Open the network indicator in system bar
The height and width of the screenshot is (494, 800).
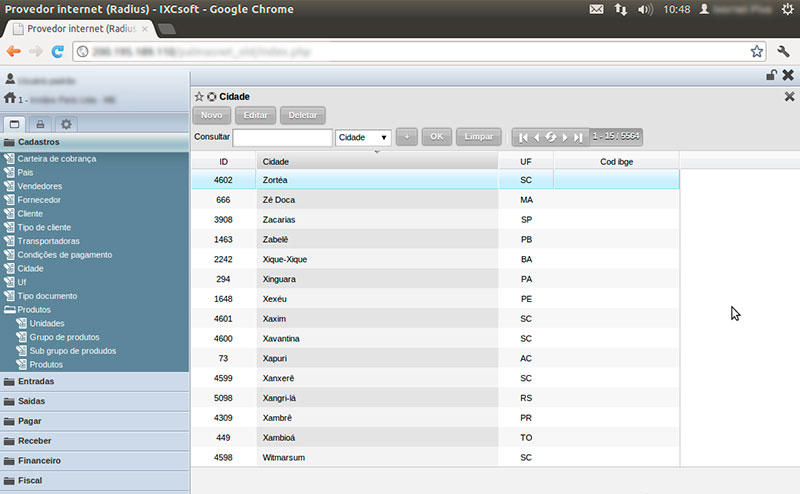coord(620,9)
